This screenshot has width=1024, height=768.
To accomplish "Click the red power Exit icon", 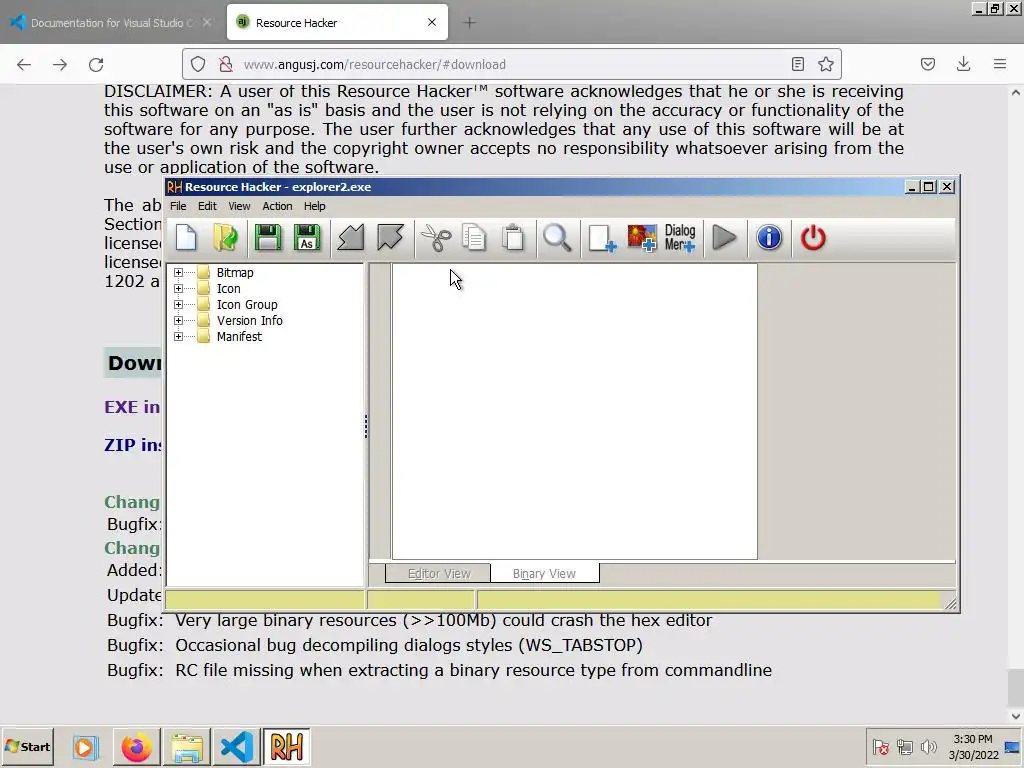I will 813,238.
